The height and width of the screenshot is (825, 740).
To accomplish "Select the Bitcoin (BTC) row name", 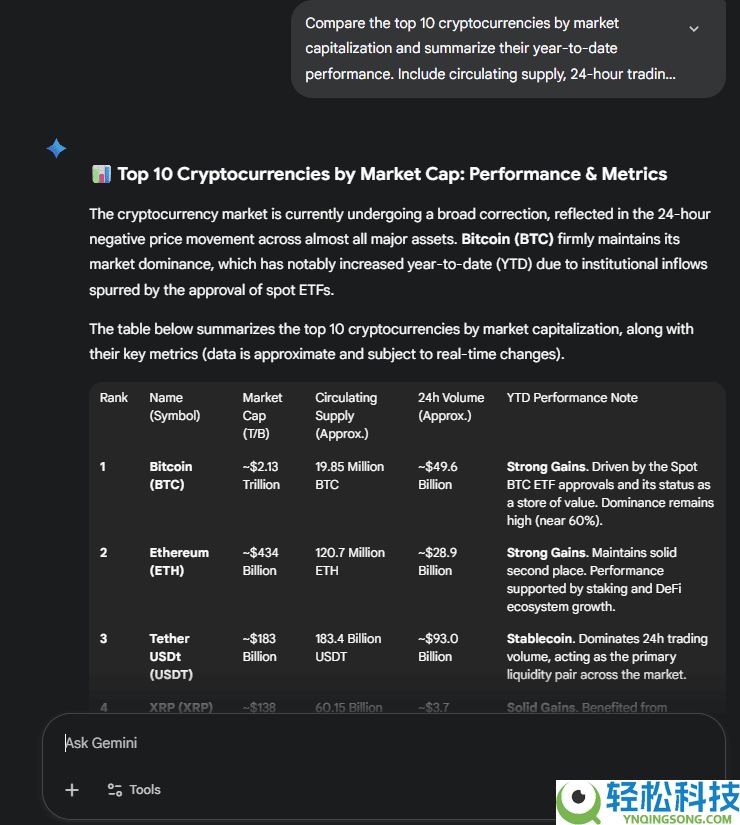I will [x=171, y=476].
